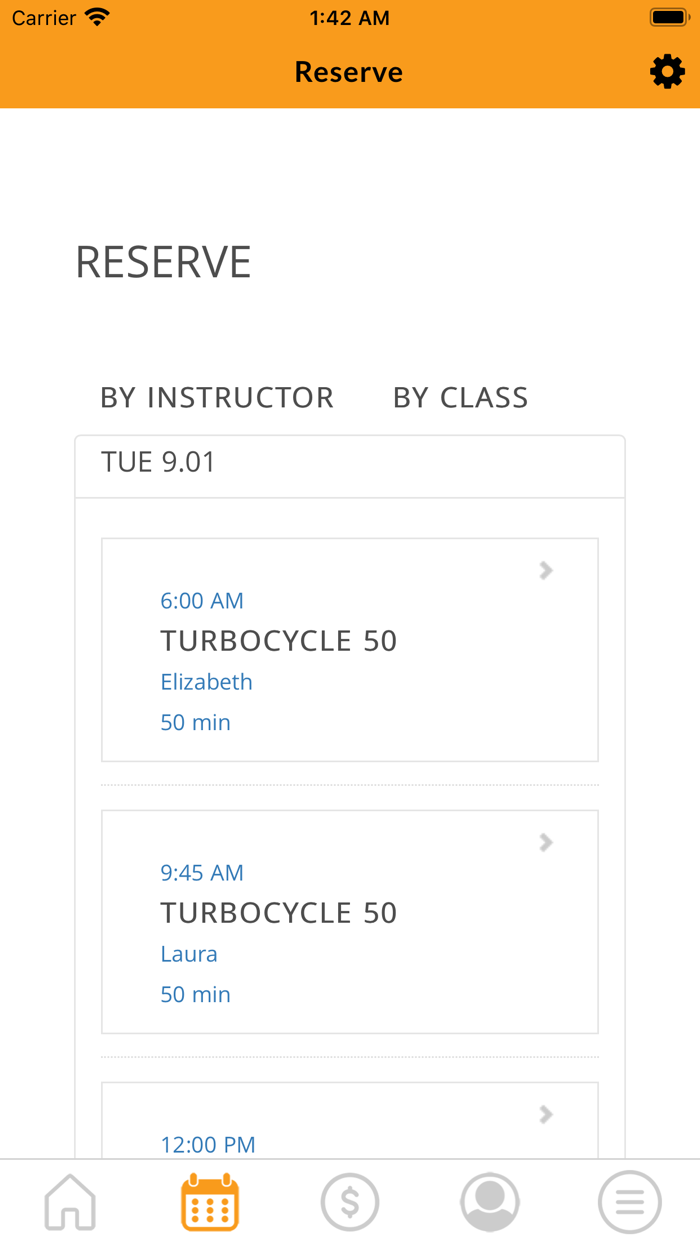Image resolution: width=700 pixels, height=1244 pixels.
Task: Switch to the BY CLASS tab
Action: coord(461,397)
